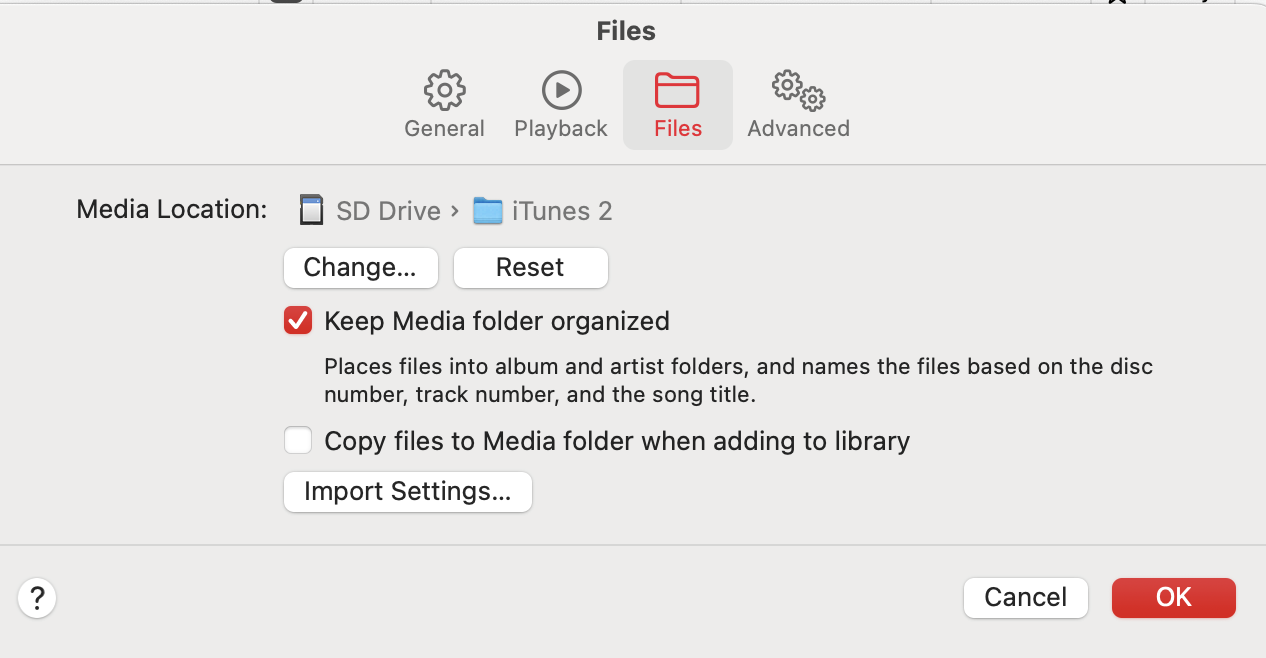Click the Playback play-circle icon
Image resolution: width=1266 pixels, height=658 pixels.
(x=561, y=90)
